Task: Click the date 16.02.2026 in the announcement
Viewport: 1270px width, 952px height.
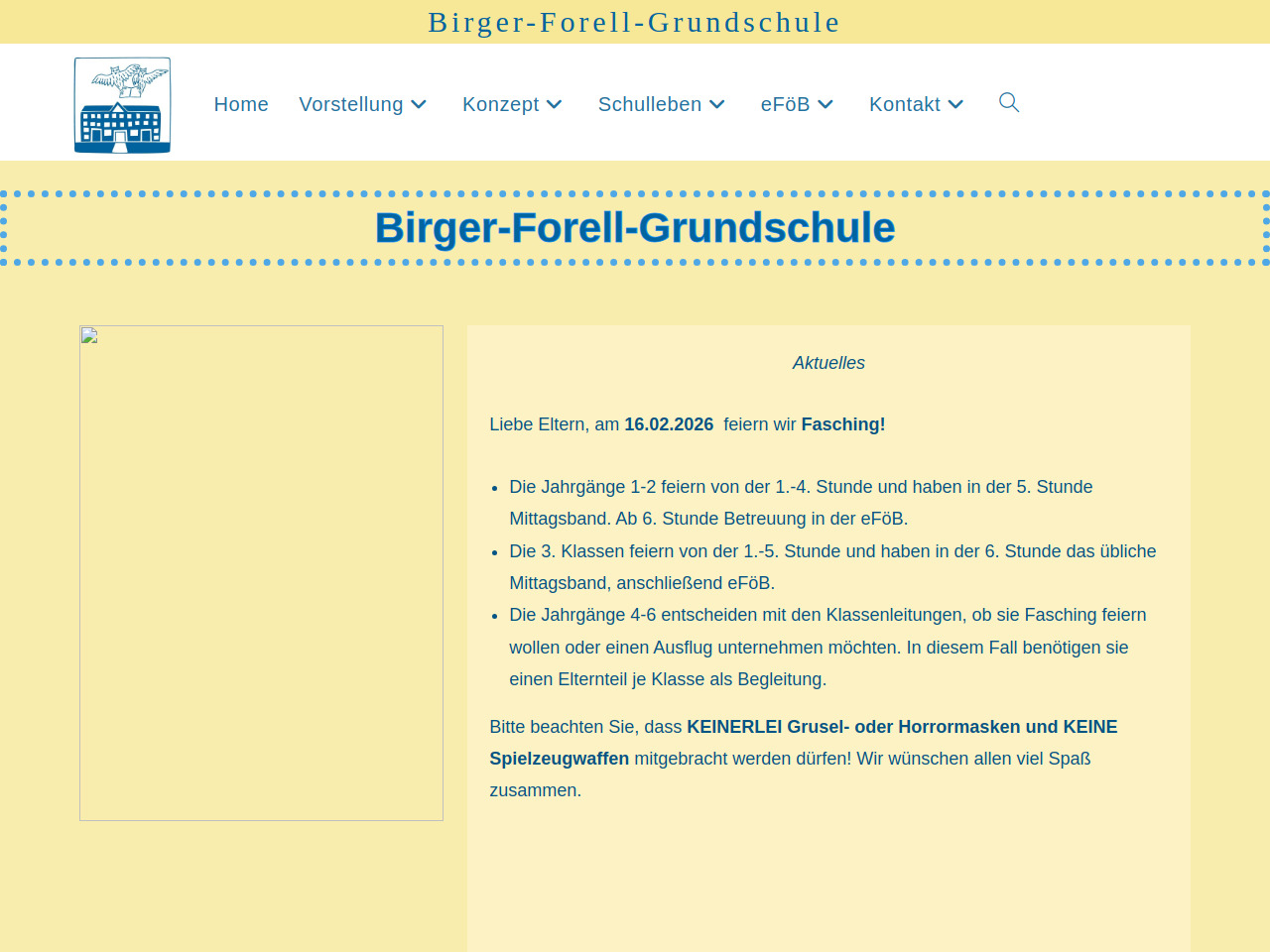Action: point(669,424)
